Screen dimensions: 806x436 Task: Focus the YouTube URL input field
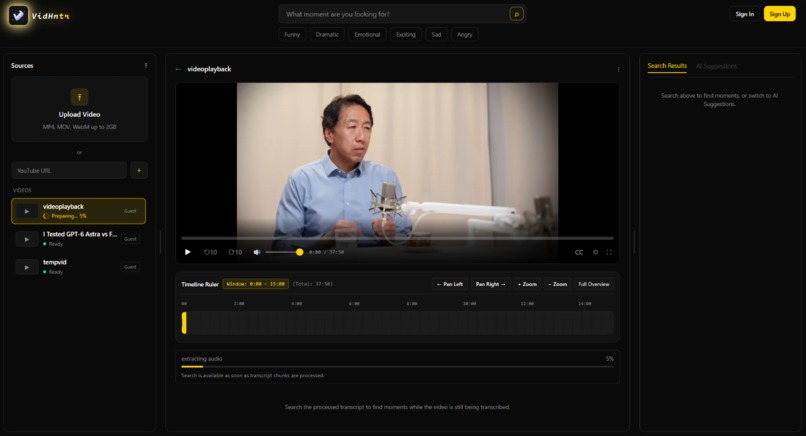pyautogui.click(x=69, y=170)
